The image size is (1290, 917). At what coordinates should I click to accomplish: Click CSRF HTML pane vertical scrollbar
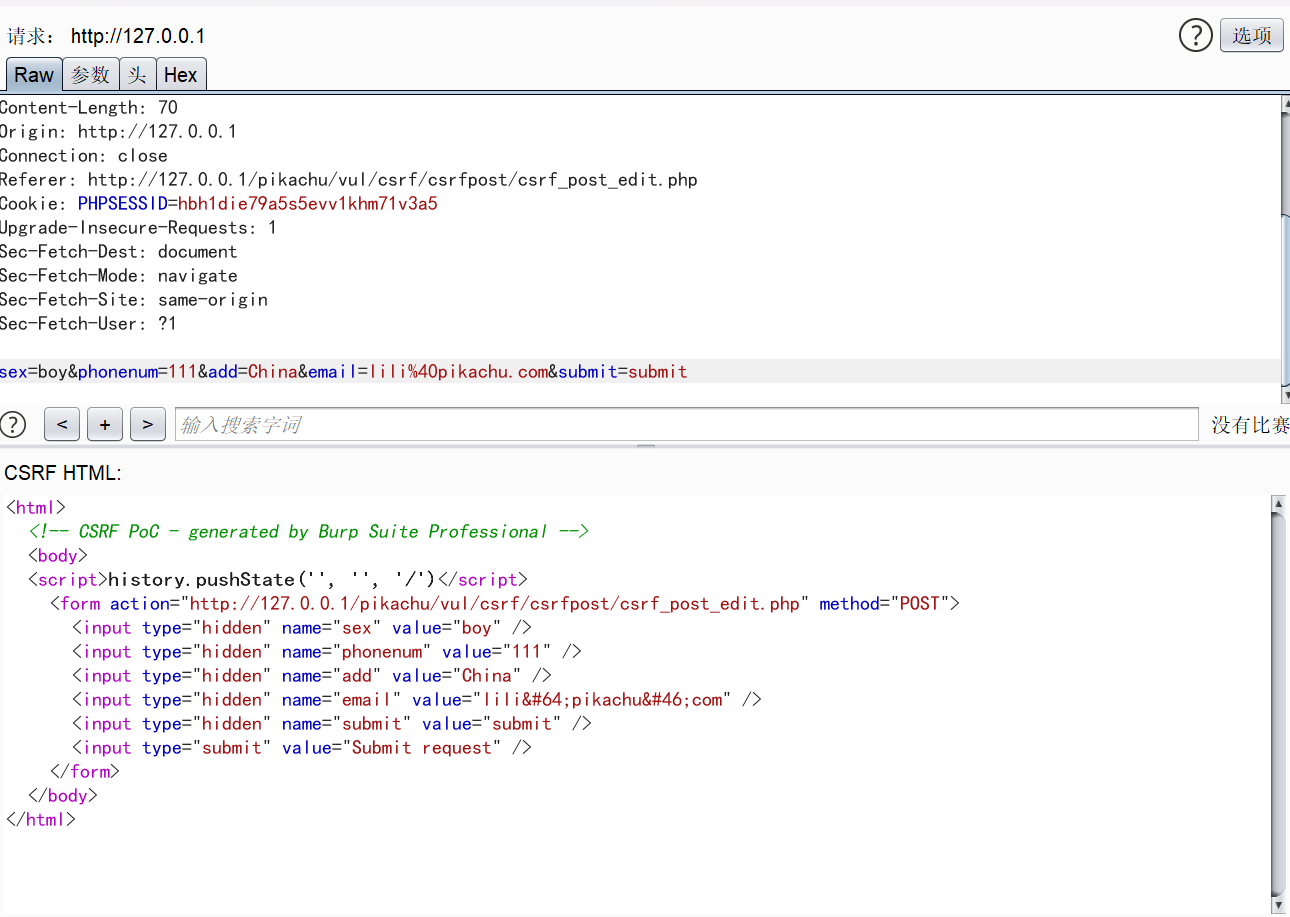(x=1278, y=703)
